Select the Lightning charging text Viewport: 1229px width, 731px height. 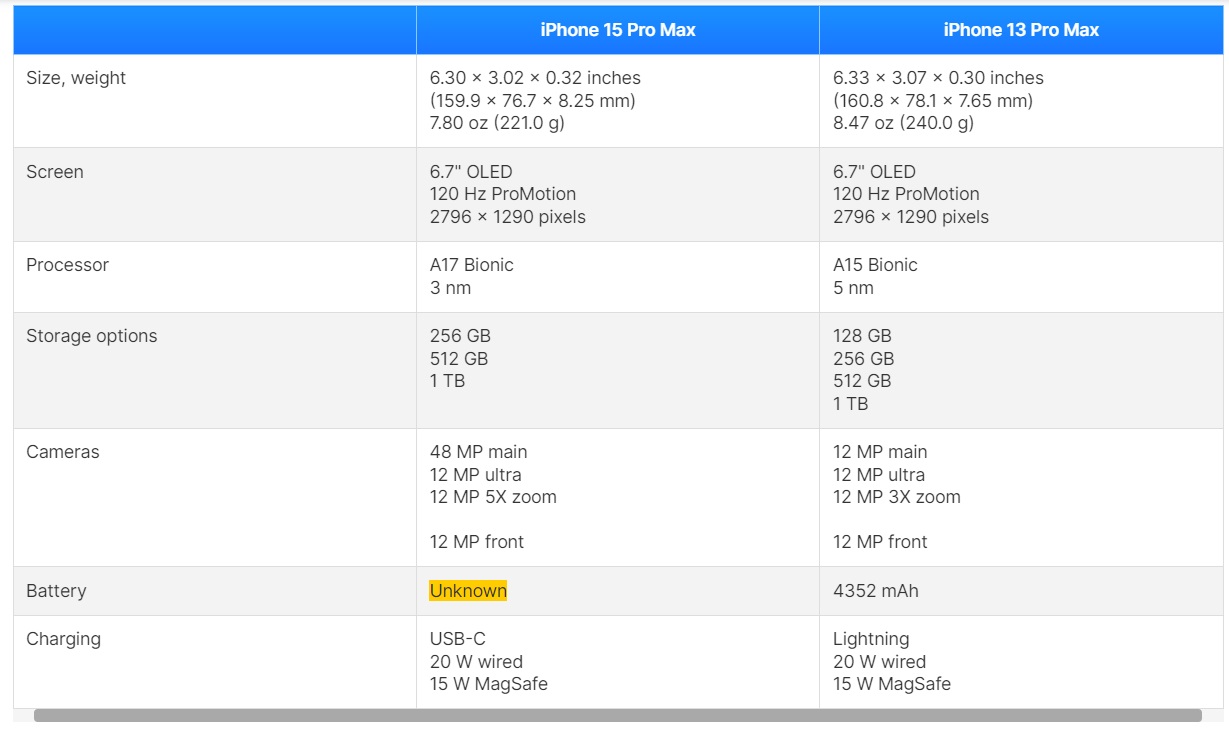[871, 639]
